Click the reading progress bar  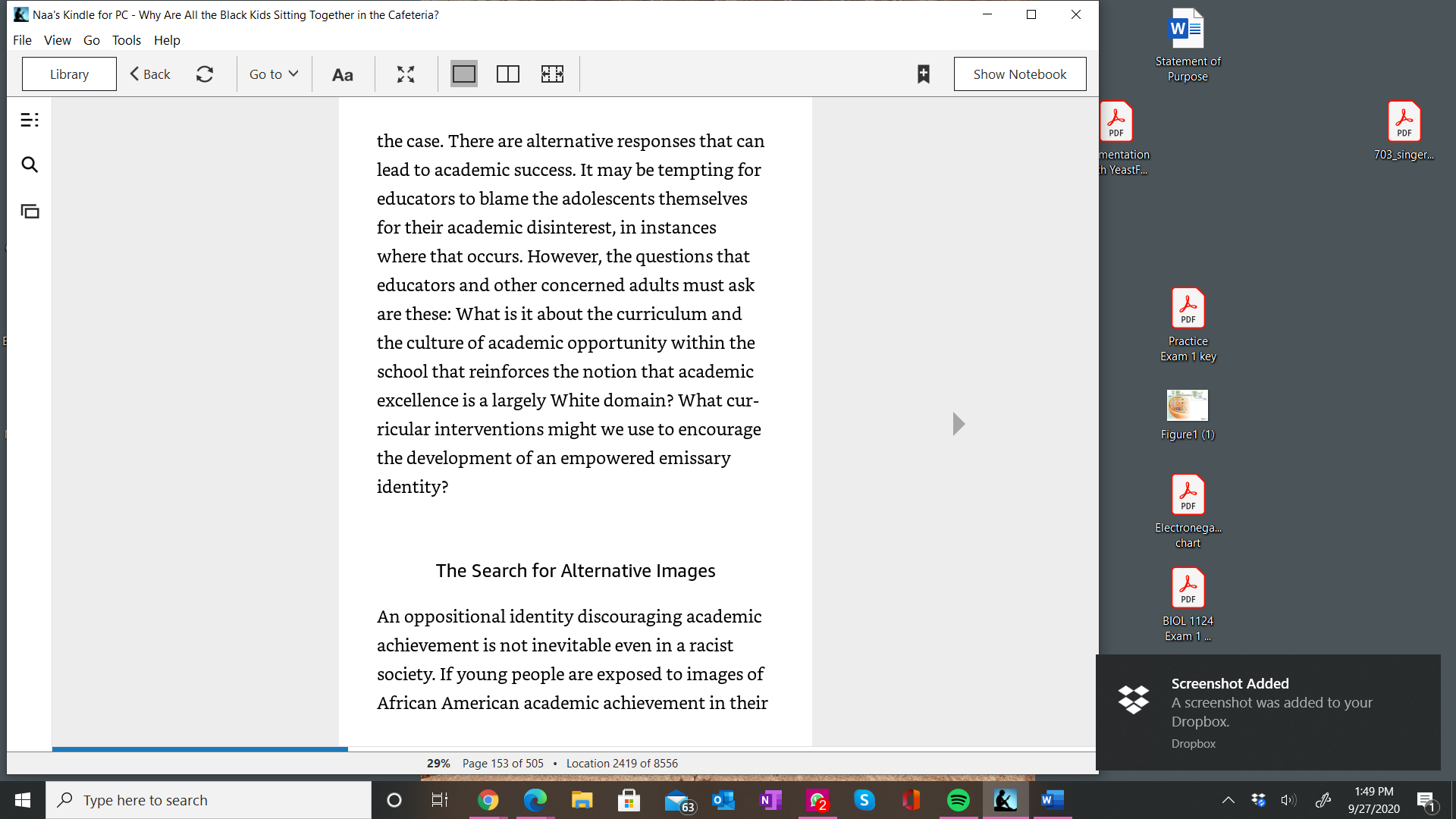click(573, 749)
